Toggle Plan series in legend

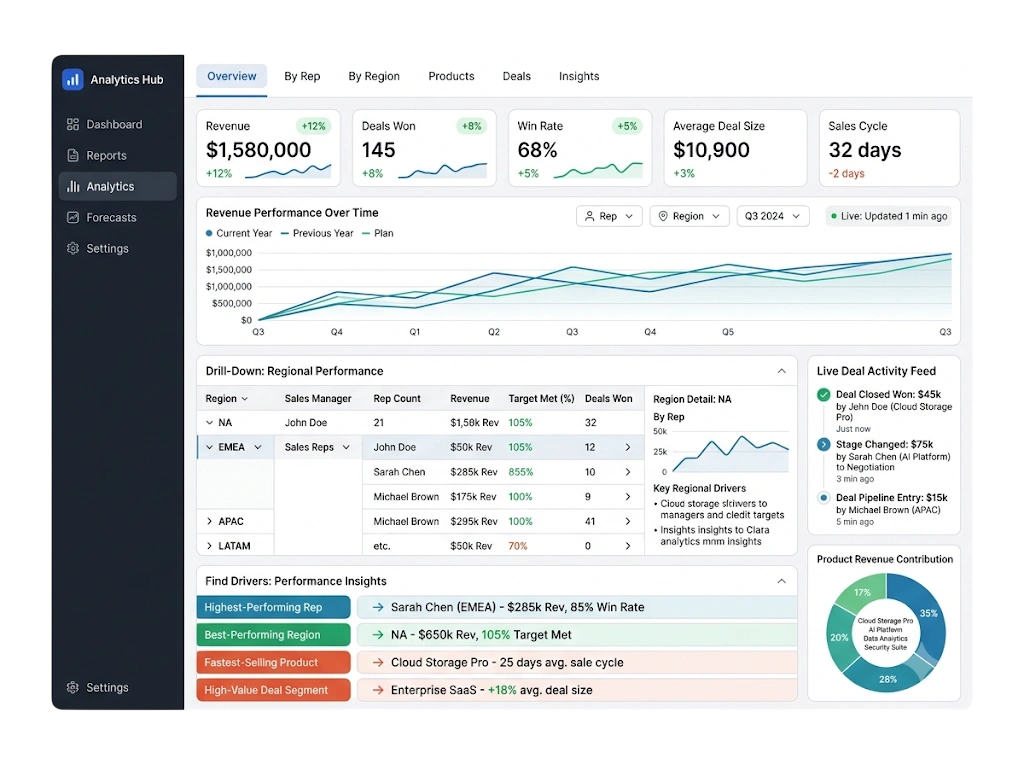tap(378, 233)
